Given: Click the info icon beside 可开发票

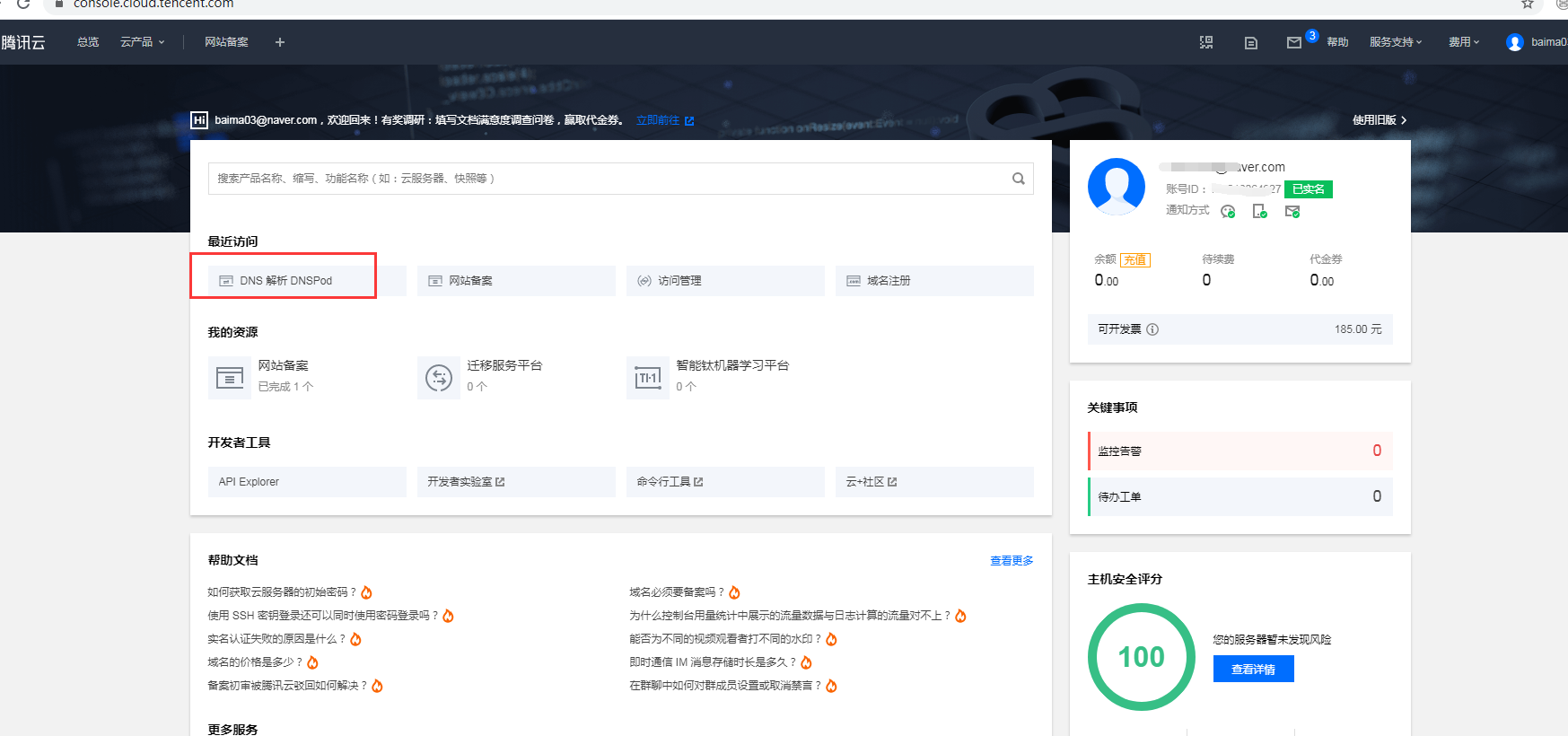Looking at the screenshot, I should (1152, 329).
